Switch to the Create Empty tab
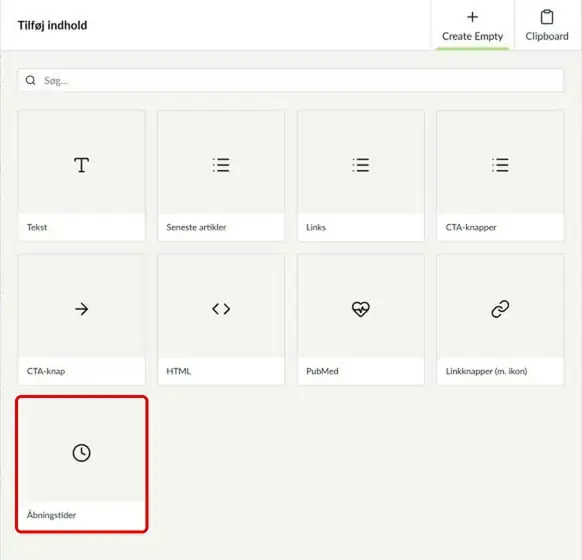This screenshot has height=560, width=582. [473, 25]
